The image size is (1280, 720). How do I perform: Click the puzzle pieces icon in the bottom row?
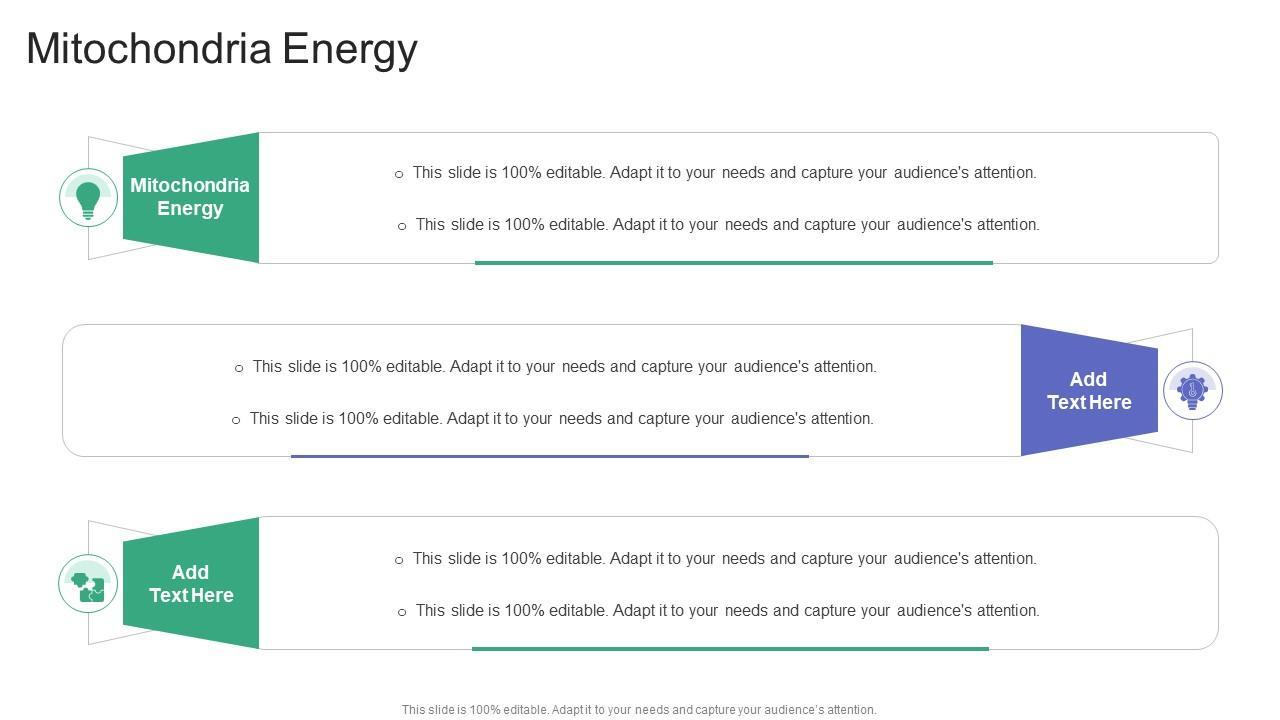tap(88, 584)
